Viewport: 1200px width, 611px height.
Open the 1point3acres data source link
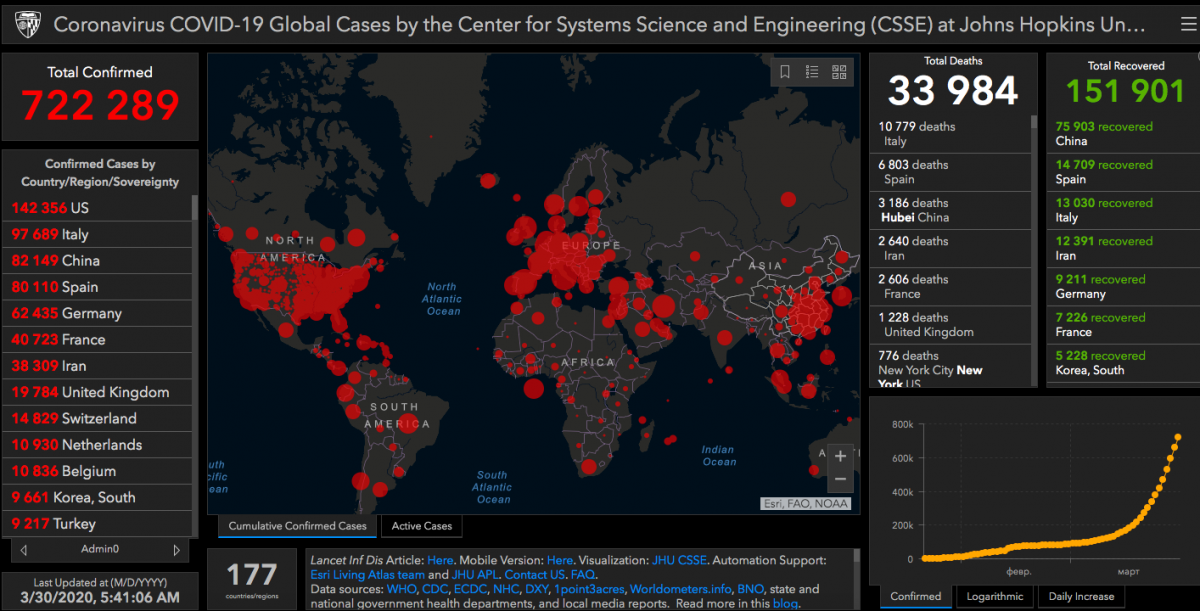(590, 589)
